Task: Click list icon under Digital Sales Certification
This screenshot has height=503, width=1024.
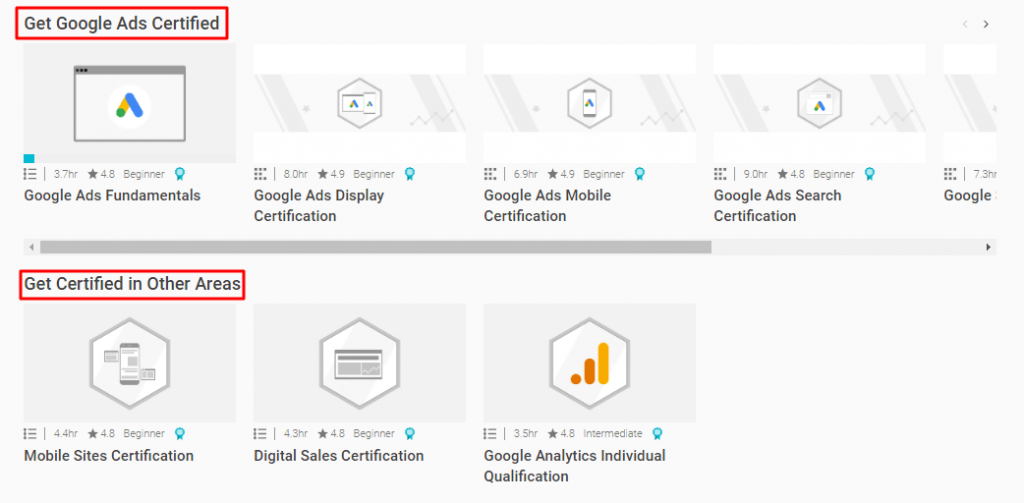Action: (x=260, y=434)
